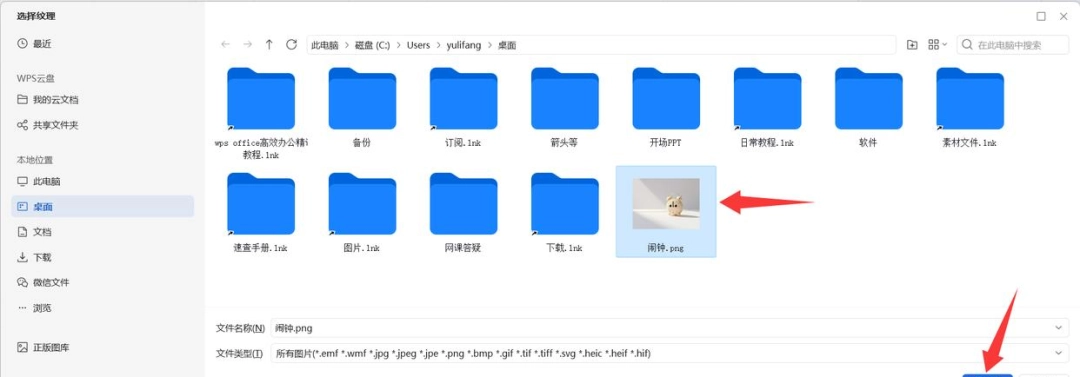
Task: Click Users in the address path
Action: point(418,45)
